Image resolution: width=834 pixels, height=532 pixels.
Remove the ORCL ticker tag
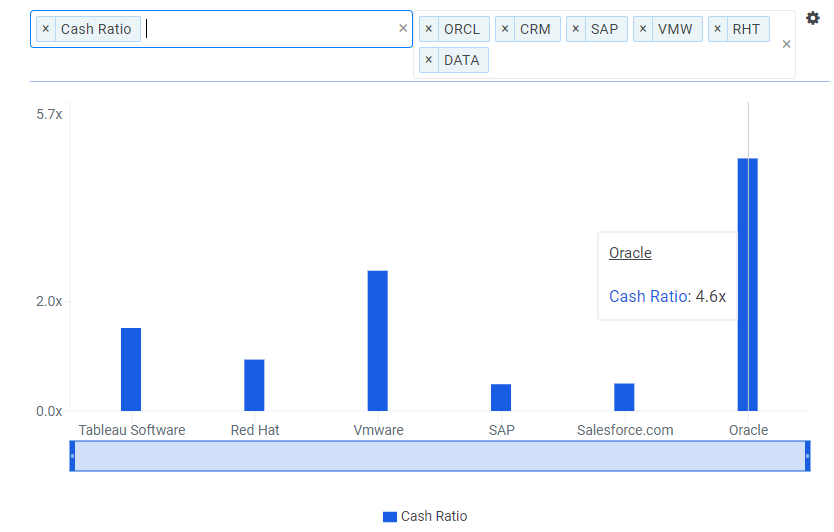coord(429,29)
